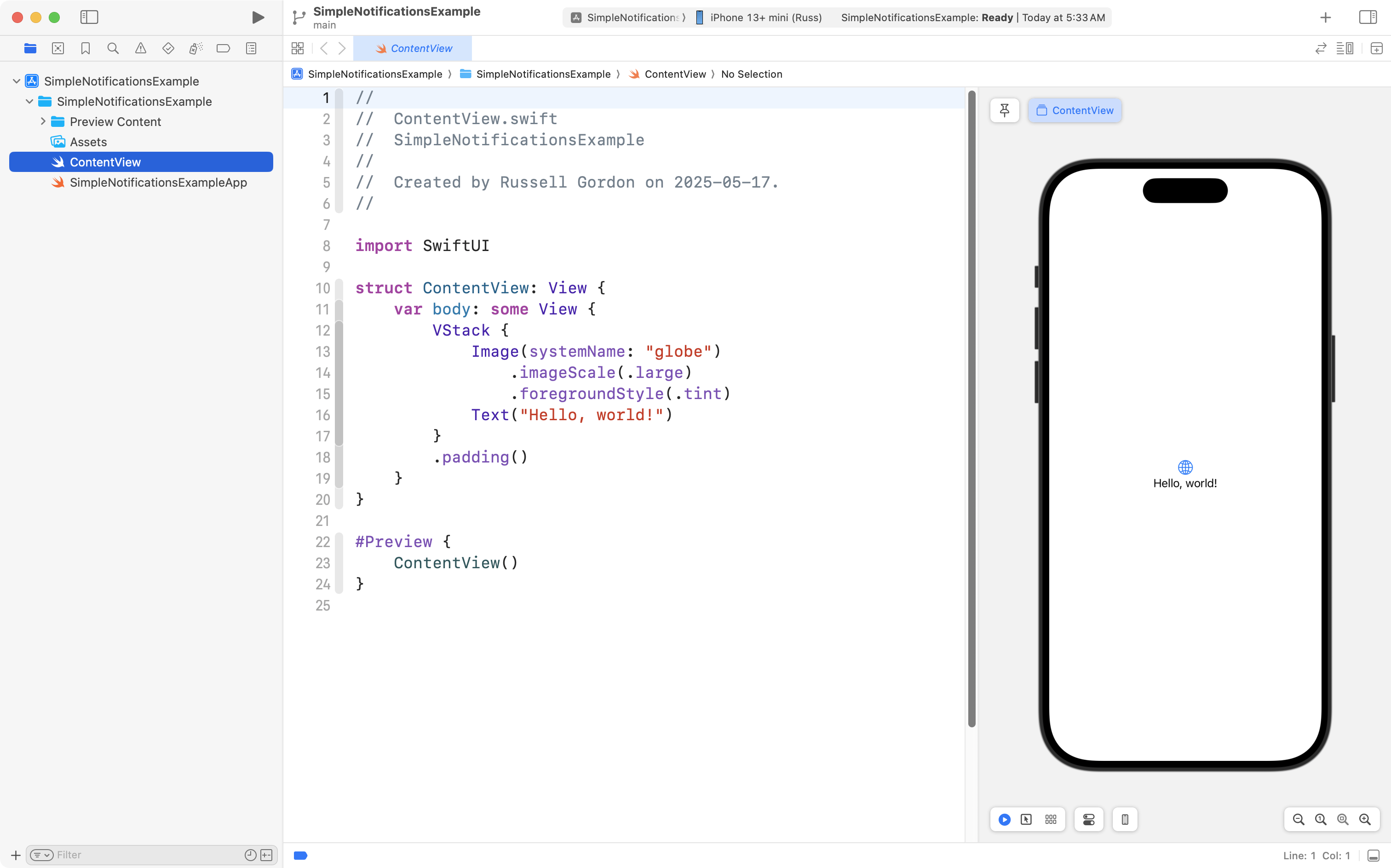
Task: Toggle the left navigator sidebar
Action: coord(89,17)
